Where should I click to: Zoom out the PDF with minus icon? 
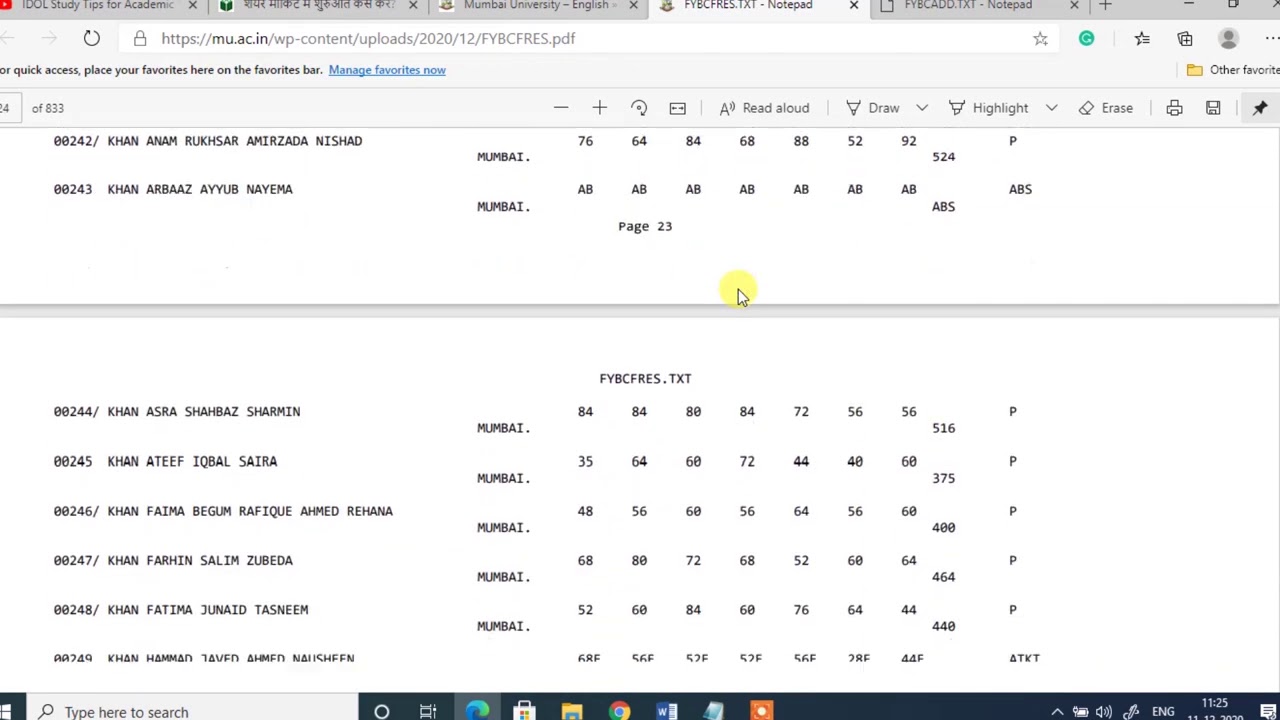(561, 108)
